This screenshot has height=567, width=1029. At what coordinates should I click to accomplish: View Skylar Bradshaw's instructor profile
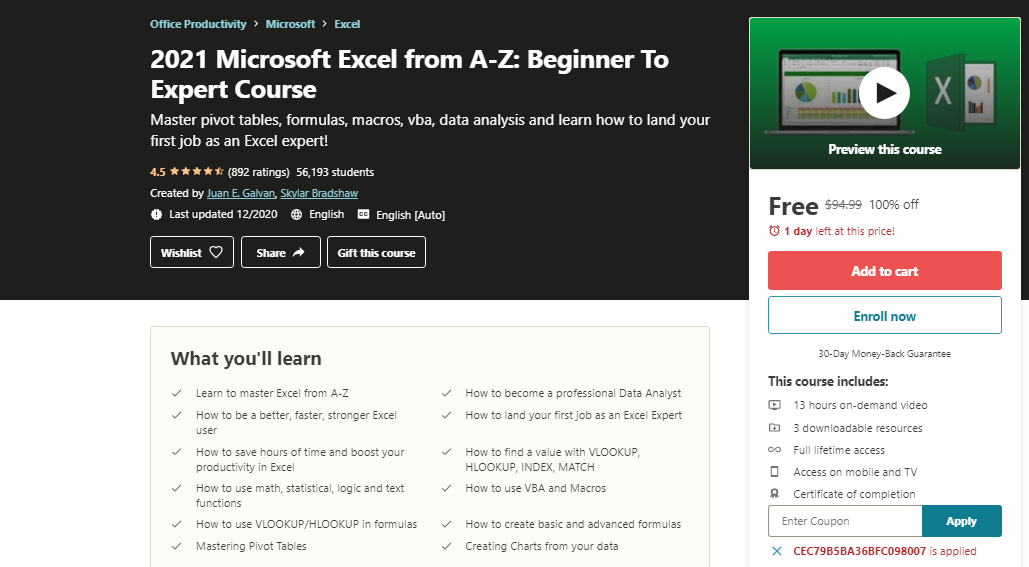(319, 193)
